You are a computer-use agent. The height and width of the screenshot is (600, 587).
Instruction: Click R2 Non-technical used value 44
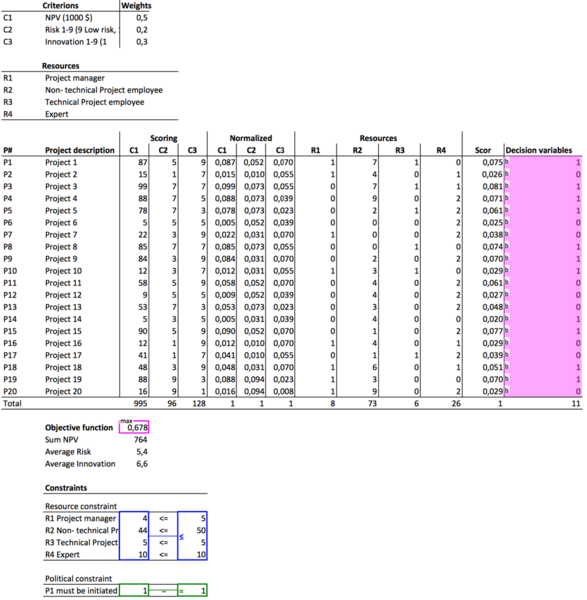pyautogui.click(x=134, y=530)
